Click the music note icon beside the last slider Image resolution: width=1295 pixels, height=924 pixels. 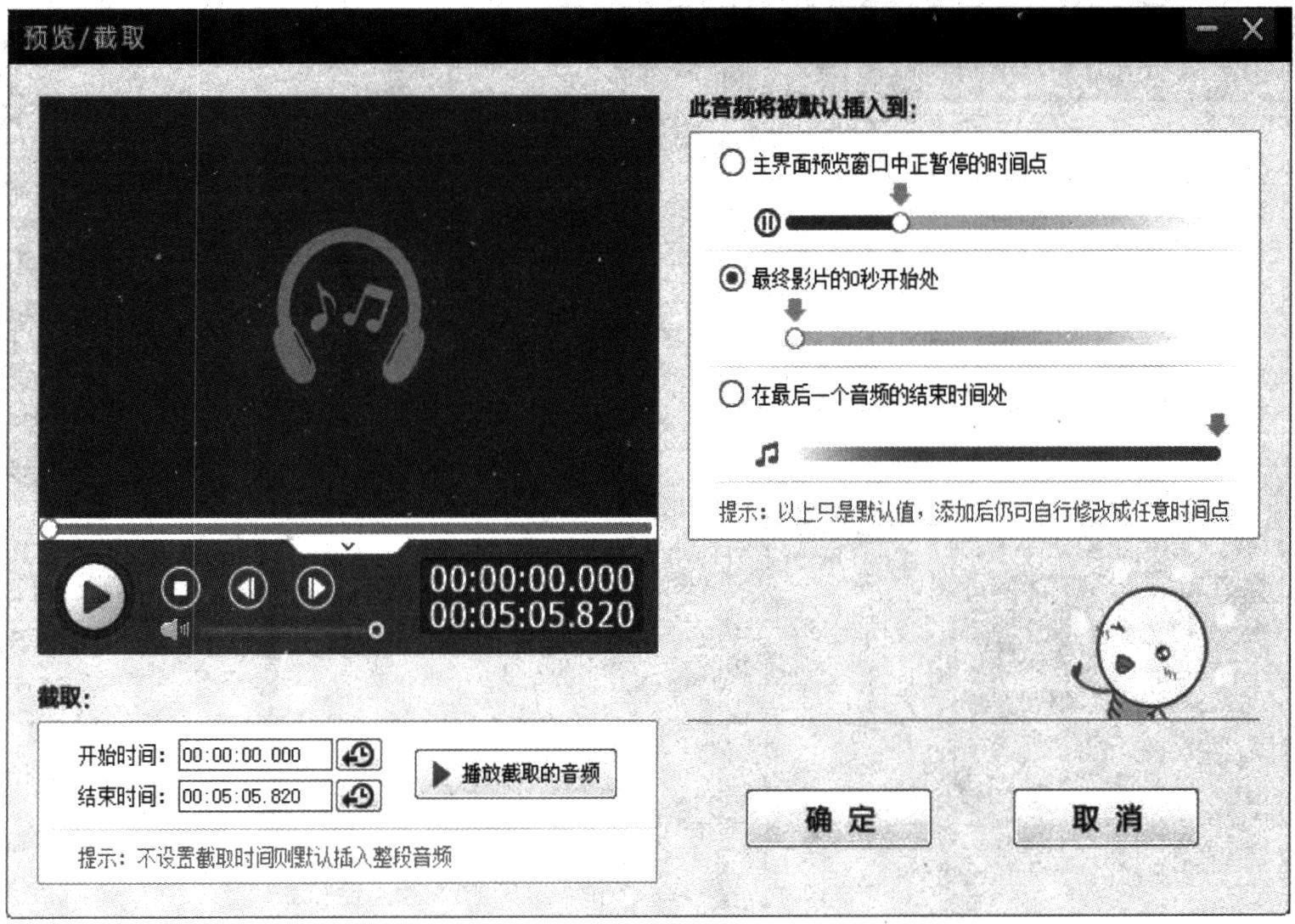pyautogui.click(x=767, y=454)
